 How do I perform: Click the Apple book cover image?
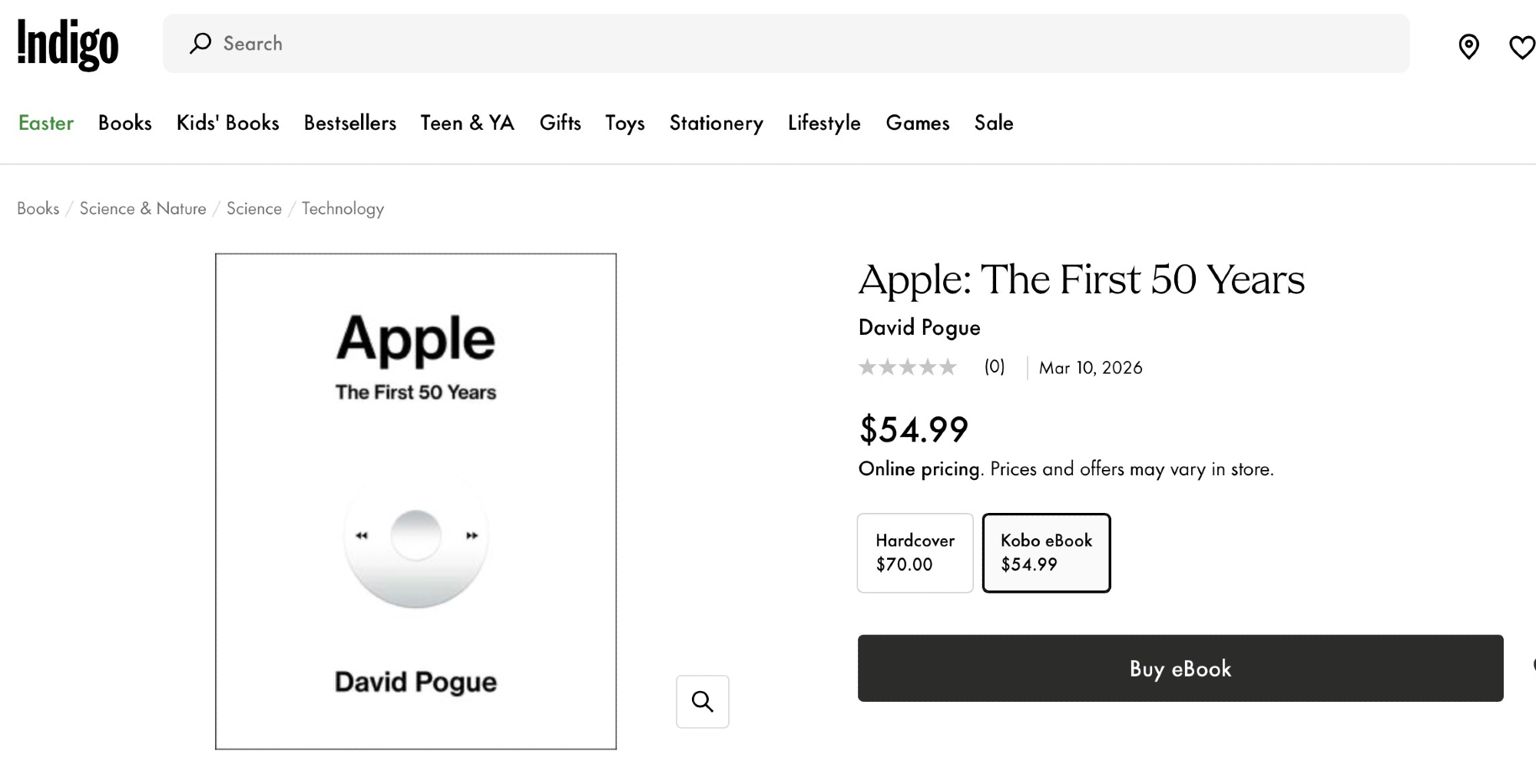(x=415, y=501)
